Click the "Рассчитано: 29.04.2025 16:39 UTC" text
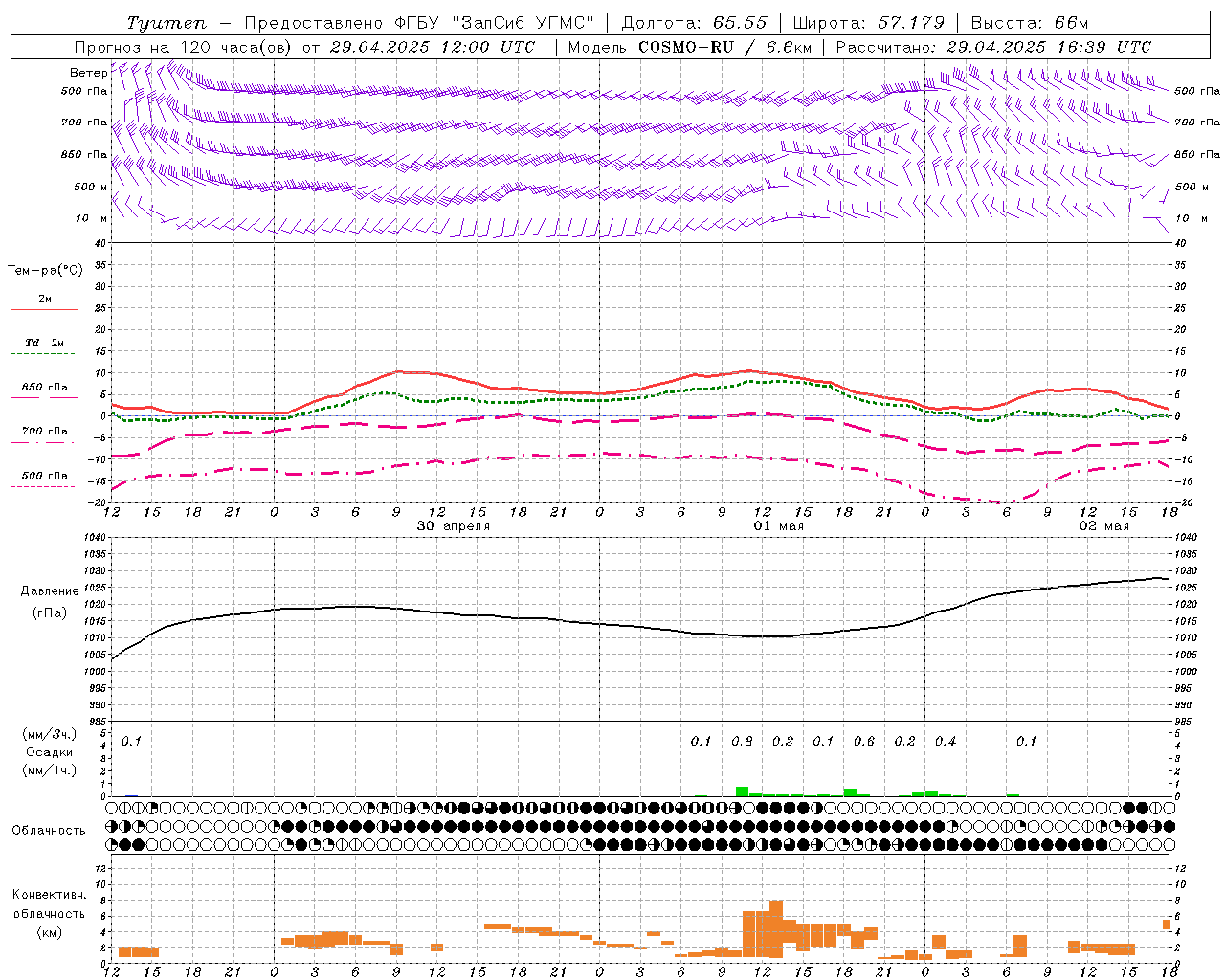 993,47
